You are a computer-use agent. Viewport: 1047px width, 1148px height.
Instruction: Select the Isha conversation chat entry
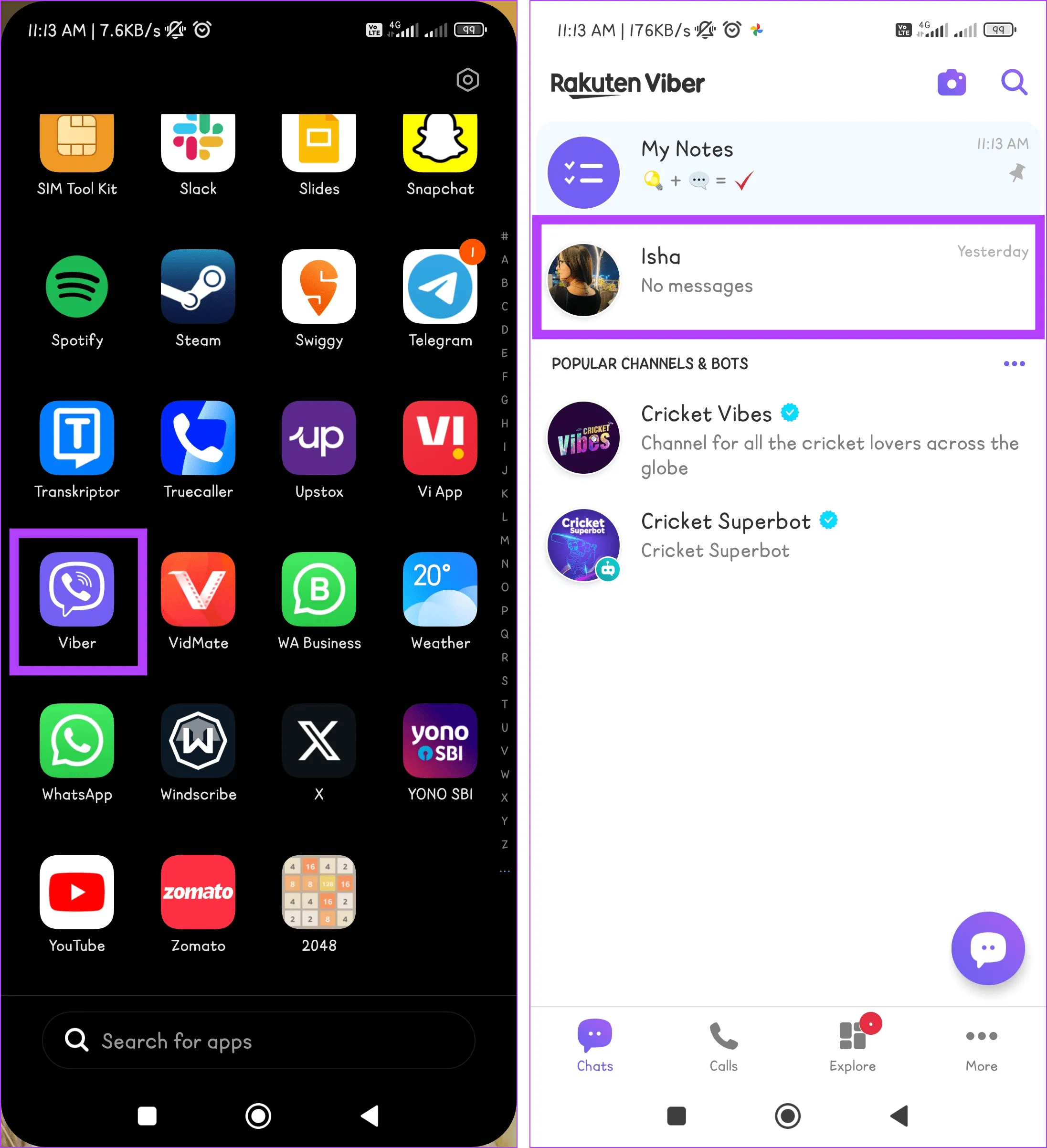click(786, 270)
